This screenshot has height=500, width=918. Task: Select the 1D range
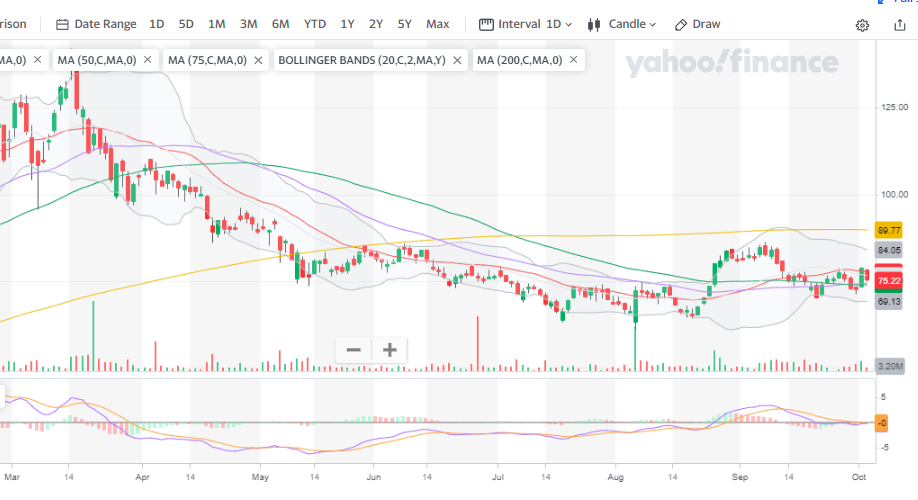coord(156,24)
